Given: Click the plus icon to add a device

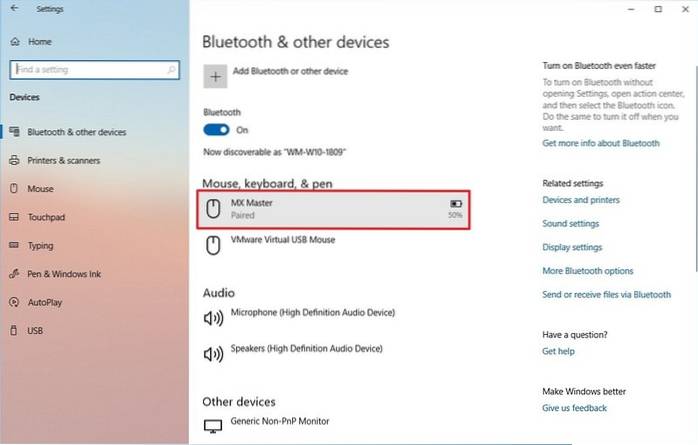Looking at the screenshot, I should pyautogui.click(x=213, y=75).
